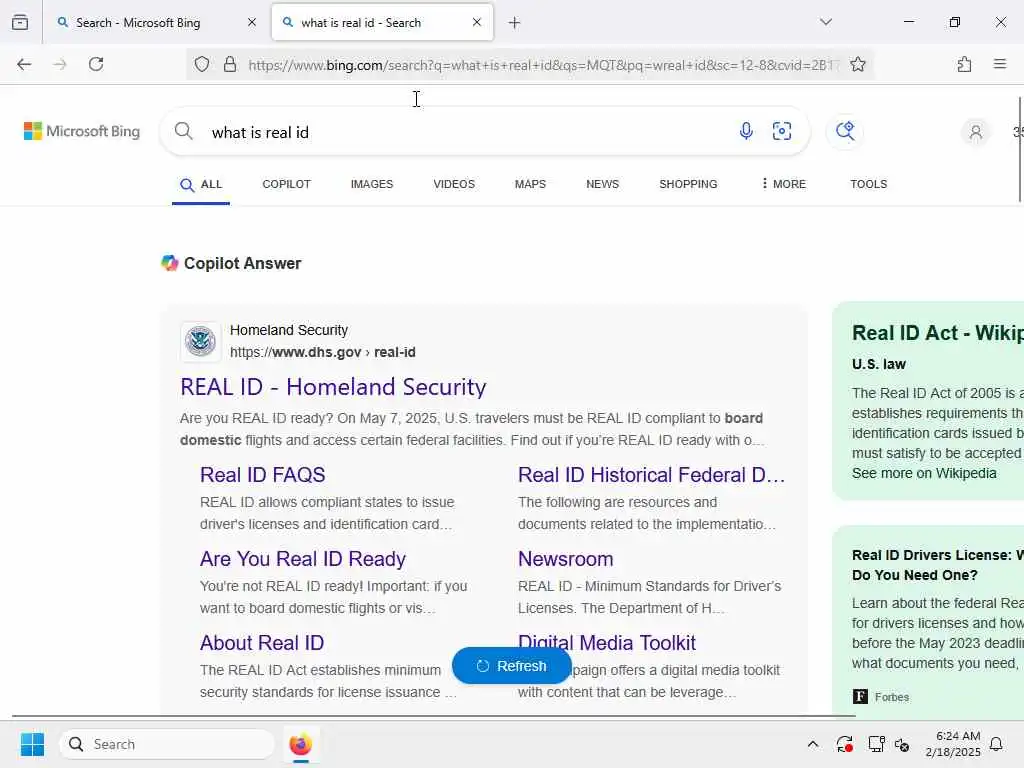Click the site security padlock icon

click(x=230, y=64)
